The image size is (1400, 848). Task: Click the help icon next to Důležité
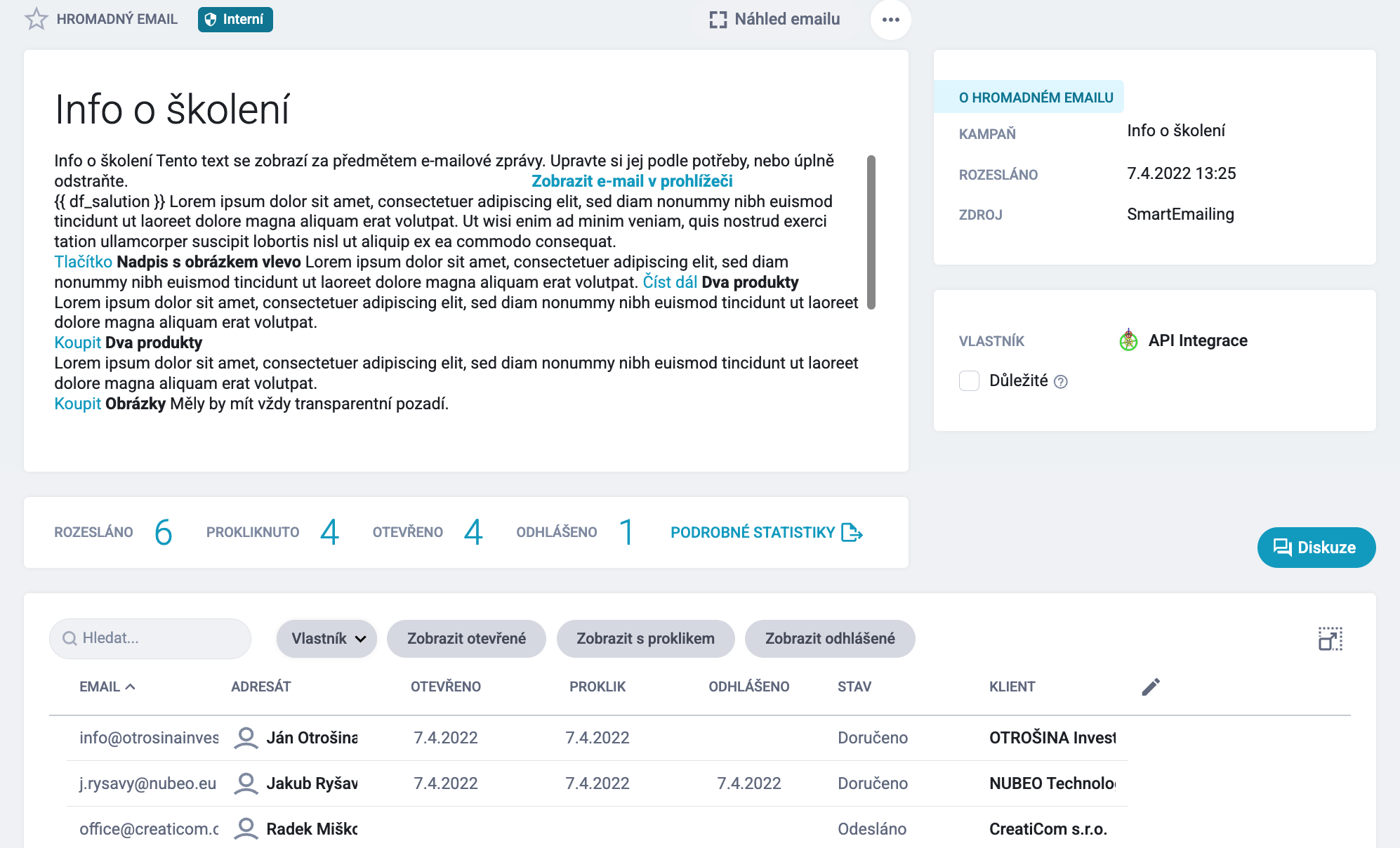pyautogui.click(x=1061, y=382)
